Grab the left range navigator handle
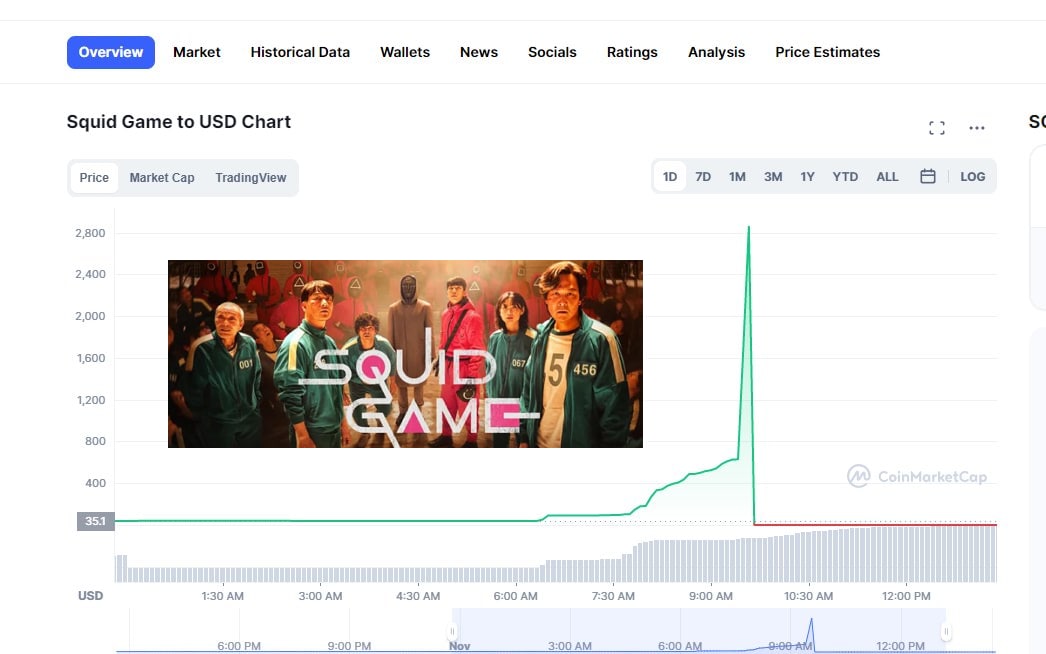Image resolution: width=1046 pixels, height=654 pixels. click(452, 631)
